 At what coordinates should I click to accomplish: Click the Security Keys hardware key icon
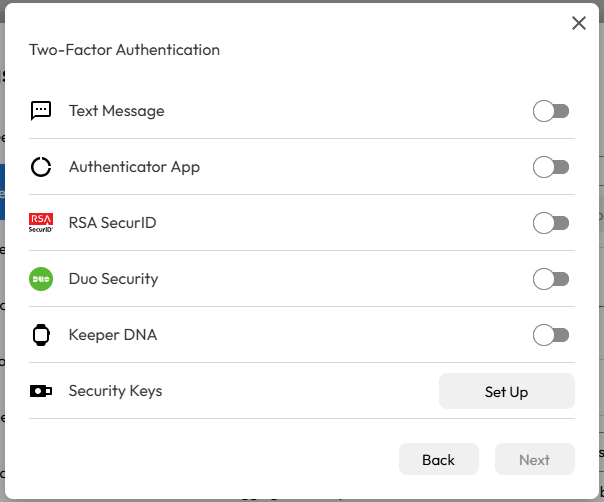[41, 391]
